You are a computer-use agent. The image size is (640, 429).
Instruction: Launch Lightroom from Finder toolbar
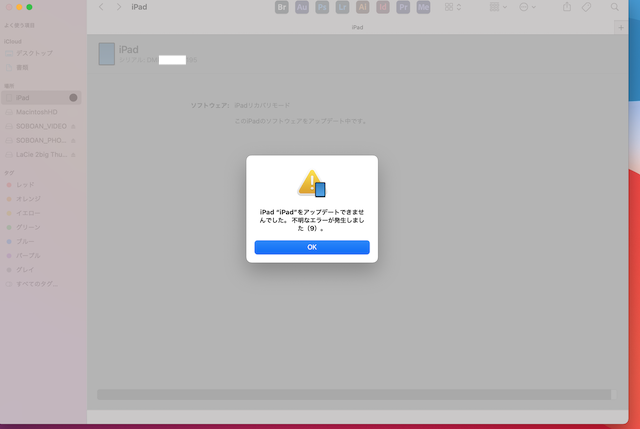pyautogui.click(x=342, y=7)
